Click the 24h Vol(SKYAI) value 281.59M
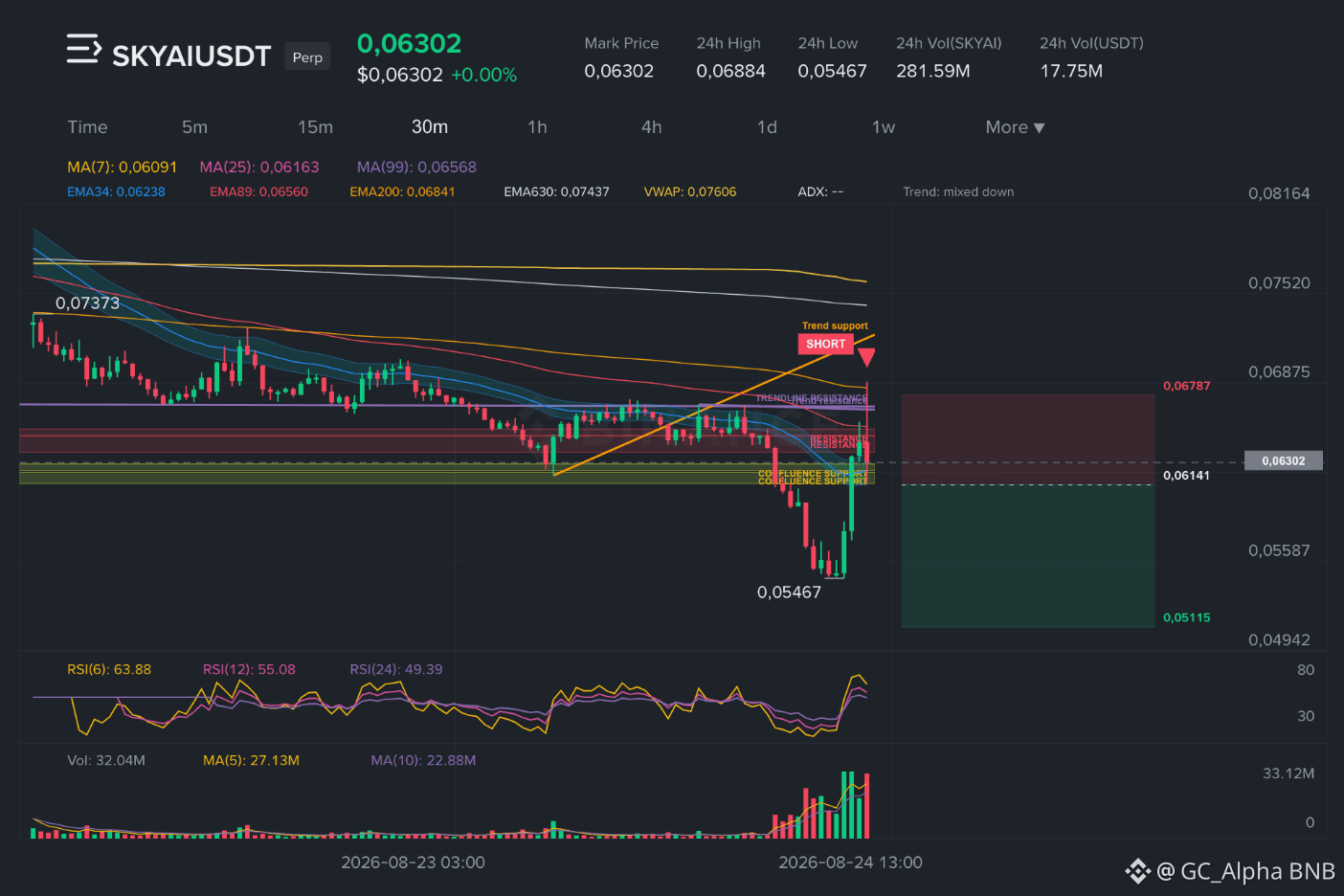The width and height of the screenshot is (1344, 896). point(932,71)
